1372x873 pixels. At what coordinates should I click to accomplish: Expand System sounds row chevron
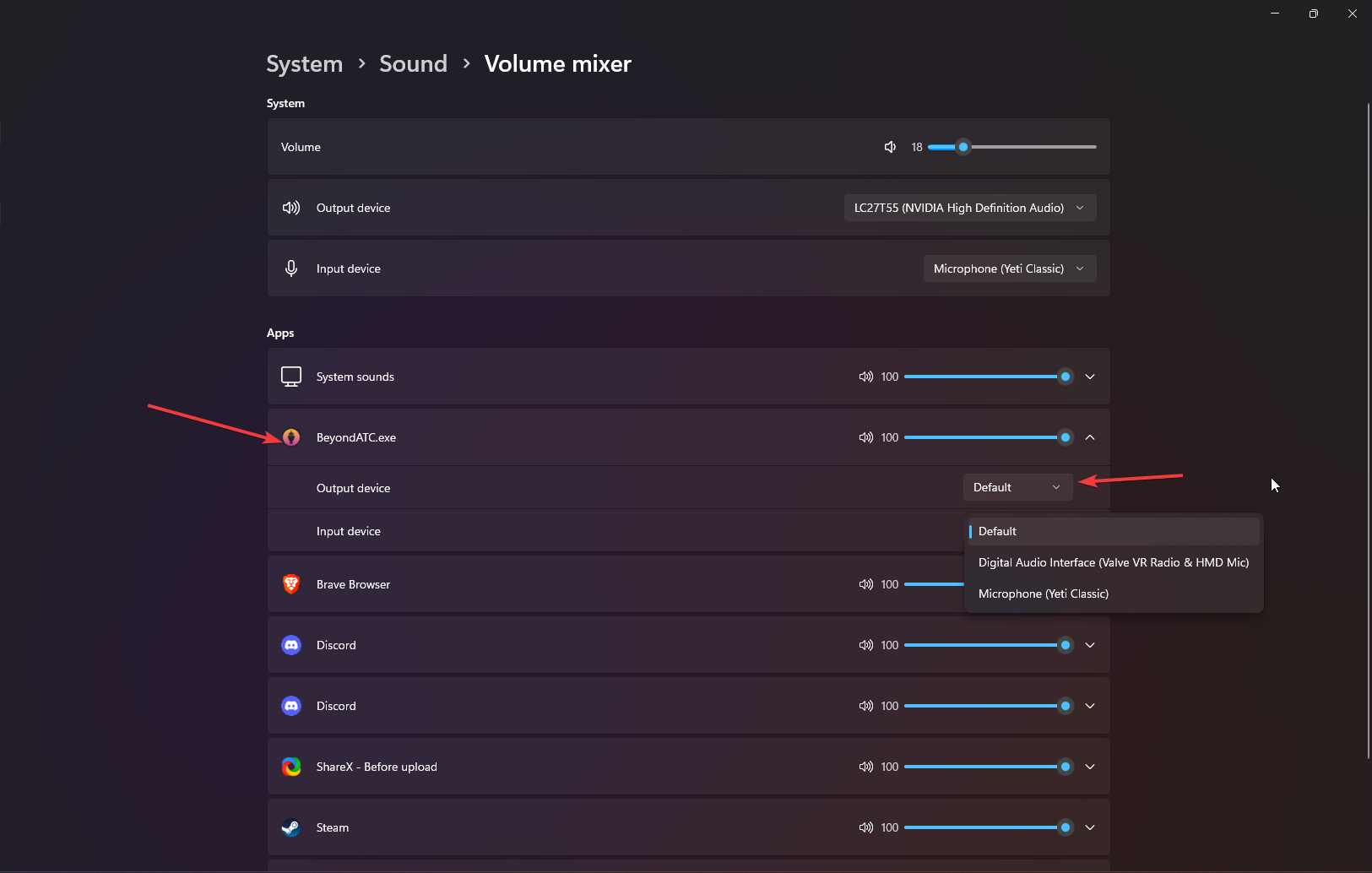pos(1090,377)
